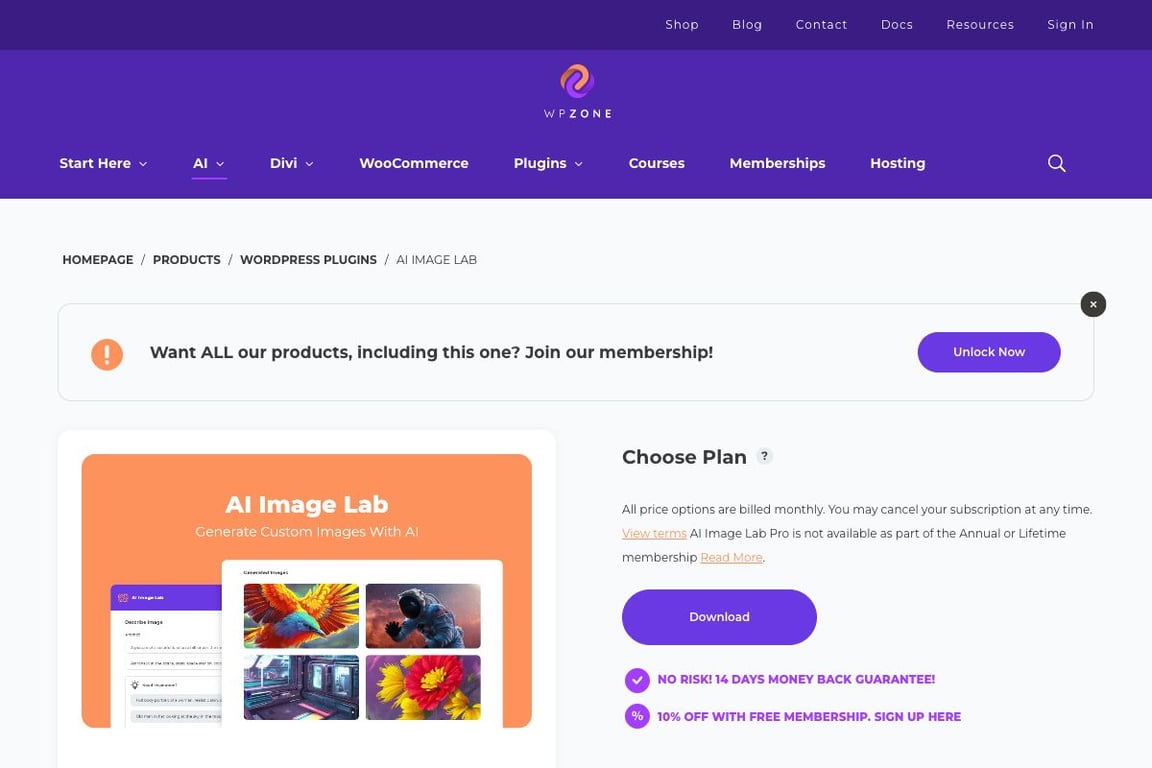
Task: Expand the Plugins menu dropdown
Action: (x=548, y=163)
